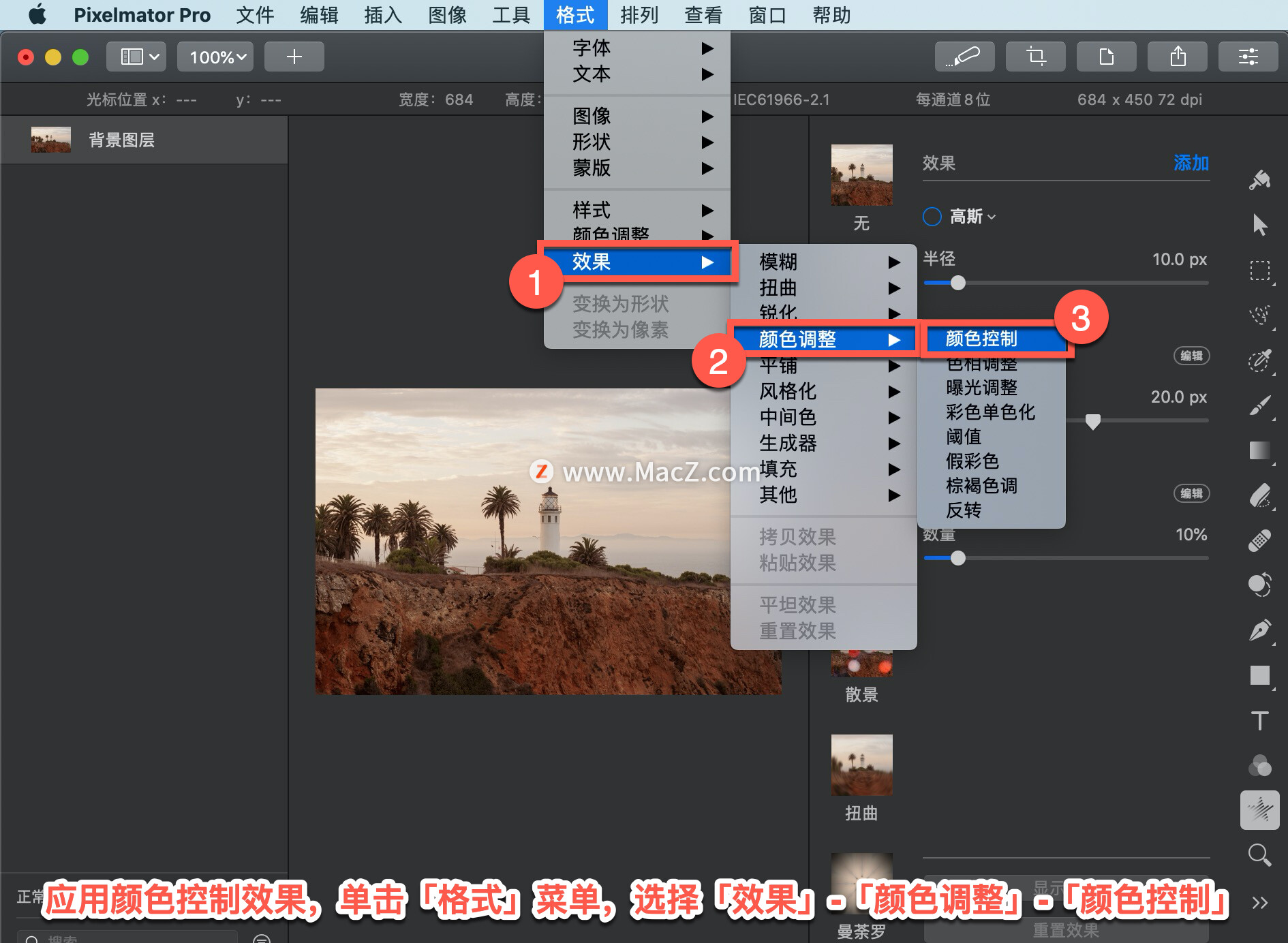Expand more tools with double chevron
This screenshot has height=943, width=1288.
coord(1259,903)
